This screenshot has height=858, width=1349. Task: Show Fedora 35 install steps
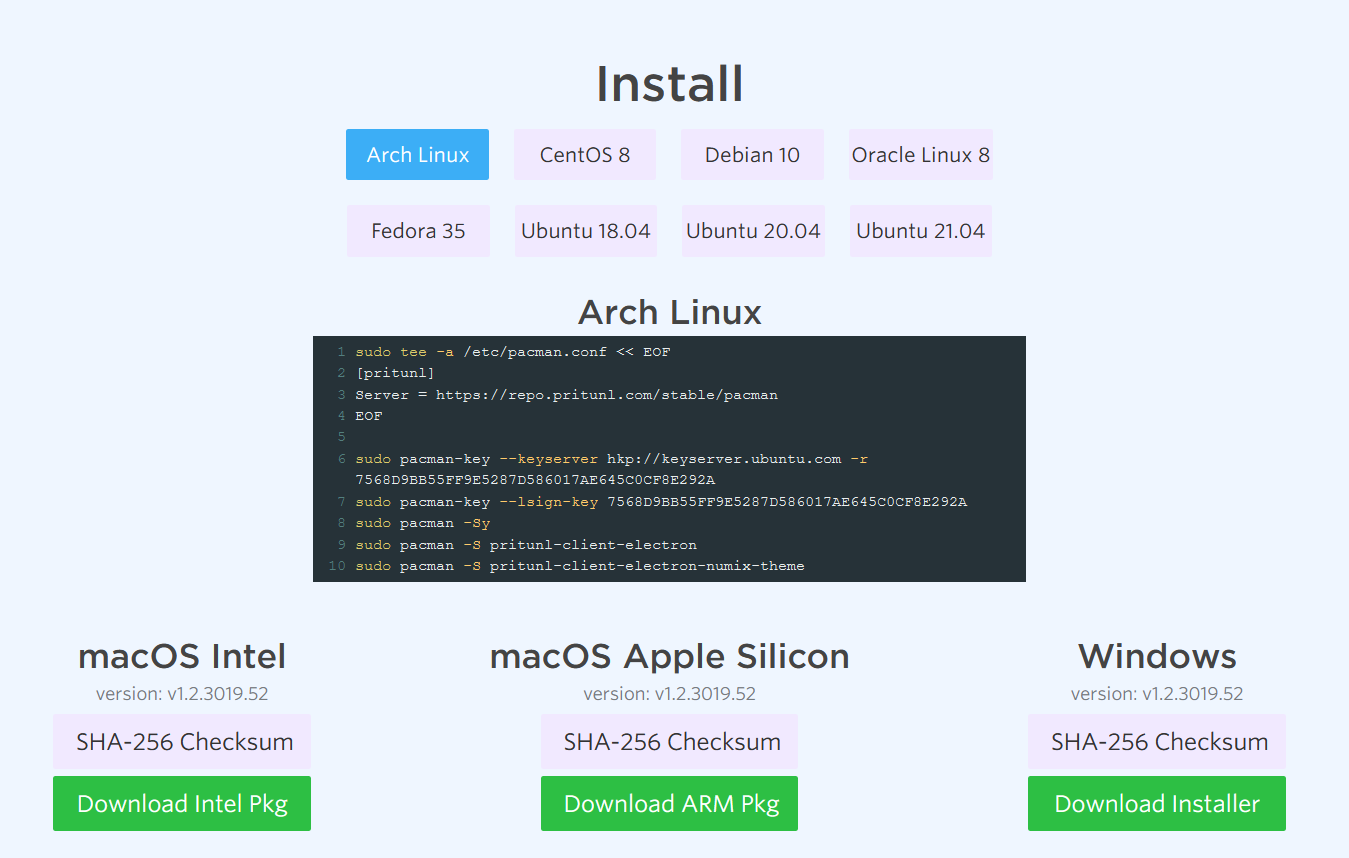click(x=418, y=231)
